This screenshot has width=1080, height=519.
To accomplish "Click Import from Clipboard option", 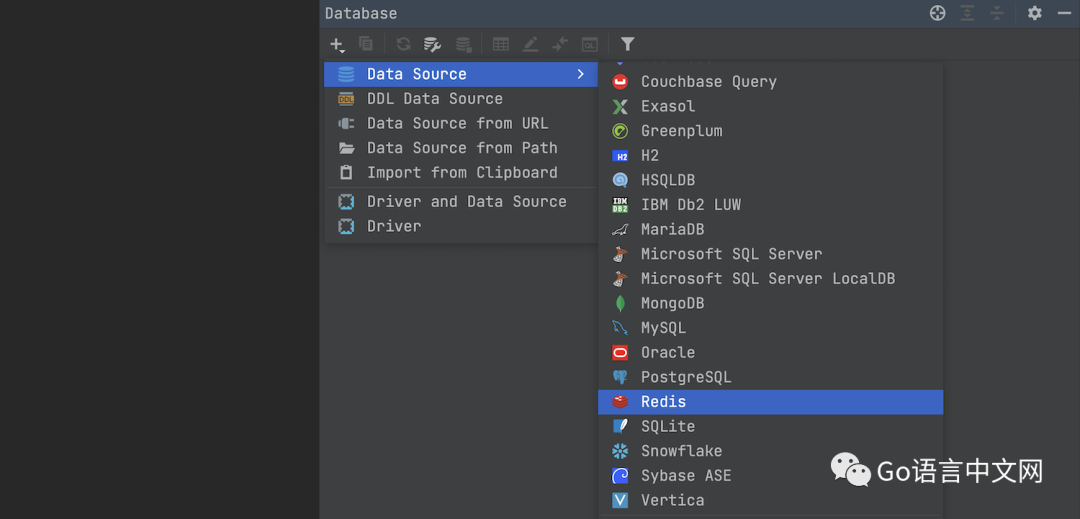I will pos(462,172).
